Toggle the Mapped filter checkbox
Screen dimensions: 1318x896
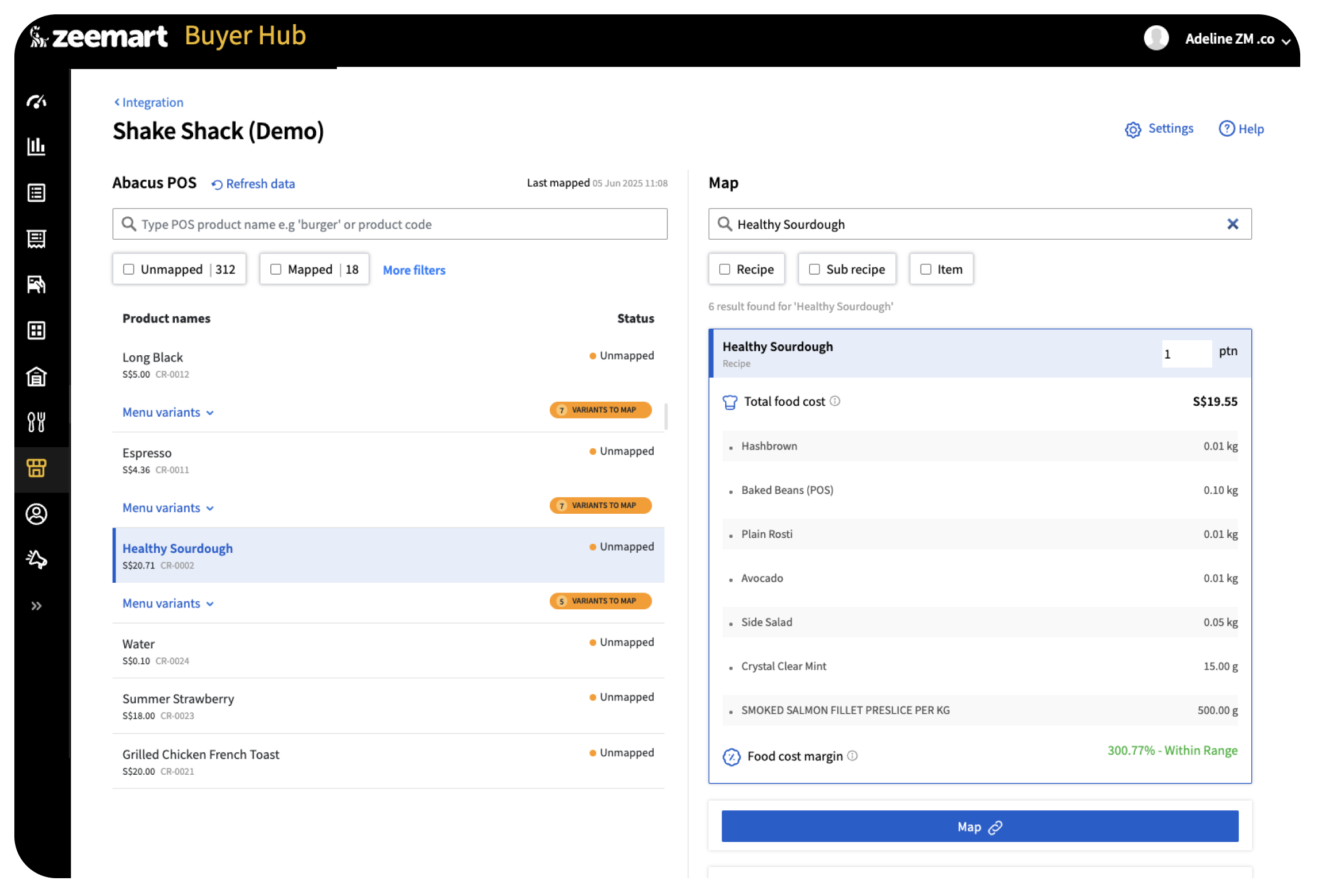[276, 269]
